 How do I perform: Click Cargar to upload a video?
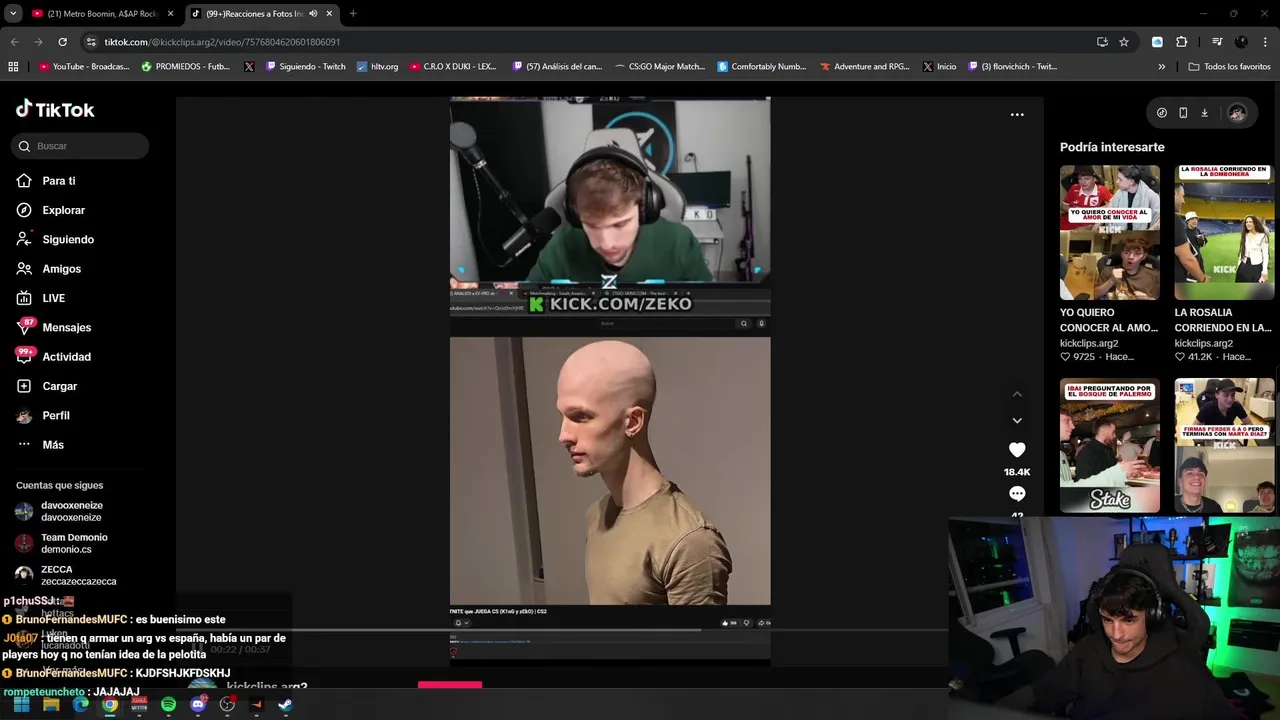[x=47, y=386]
